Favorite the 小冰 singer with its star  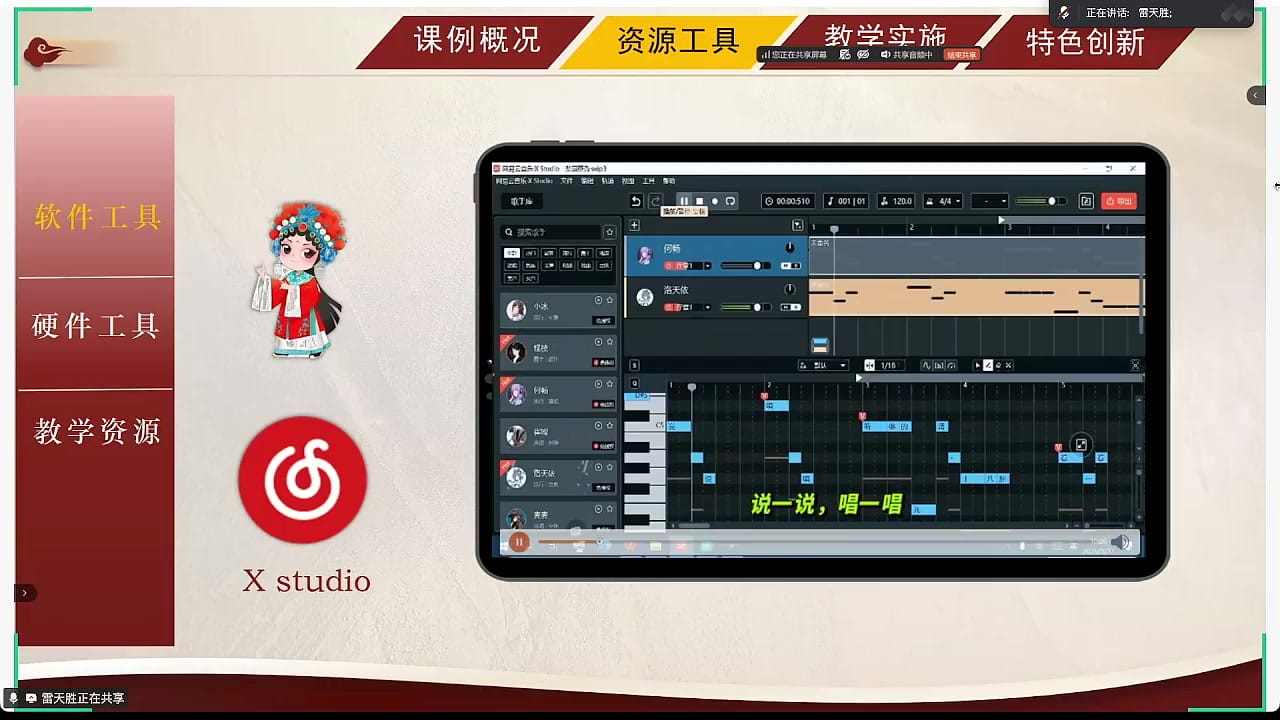click(x=609, y=300)
